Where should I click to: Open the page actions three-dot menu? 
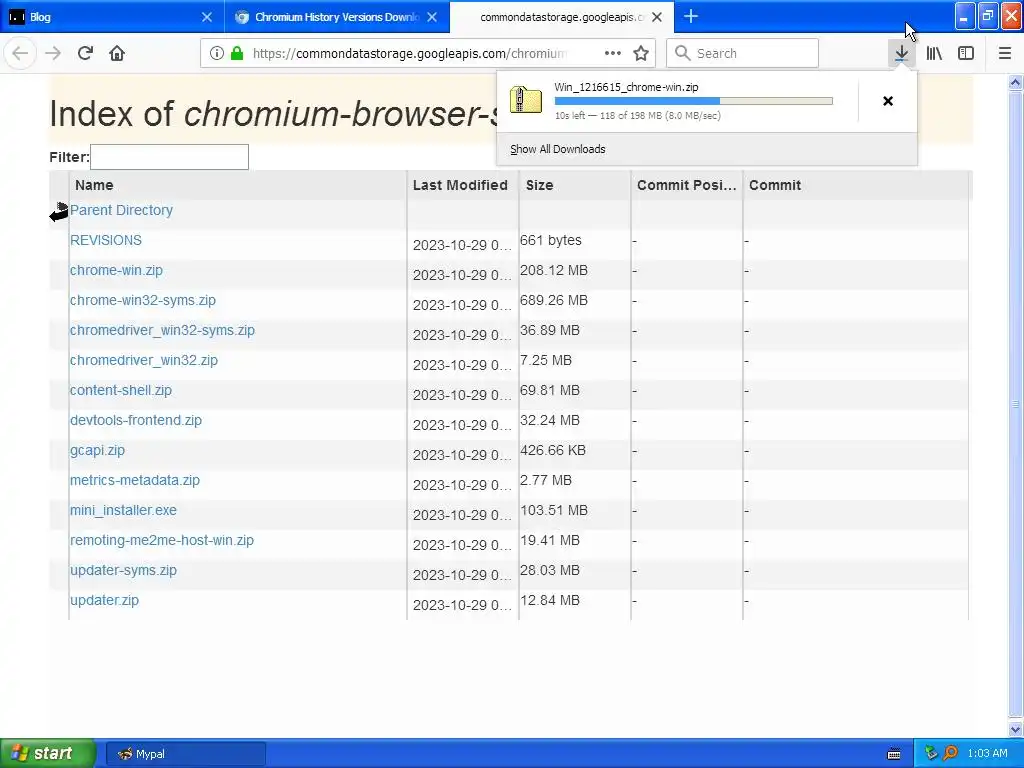point(613,53)
